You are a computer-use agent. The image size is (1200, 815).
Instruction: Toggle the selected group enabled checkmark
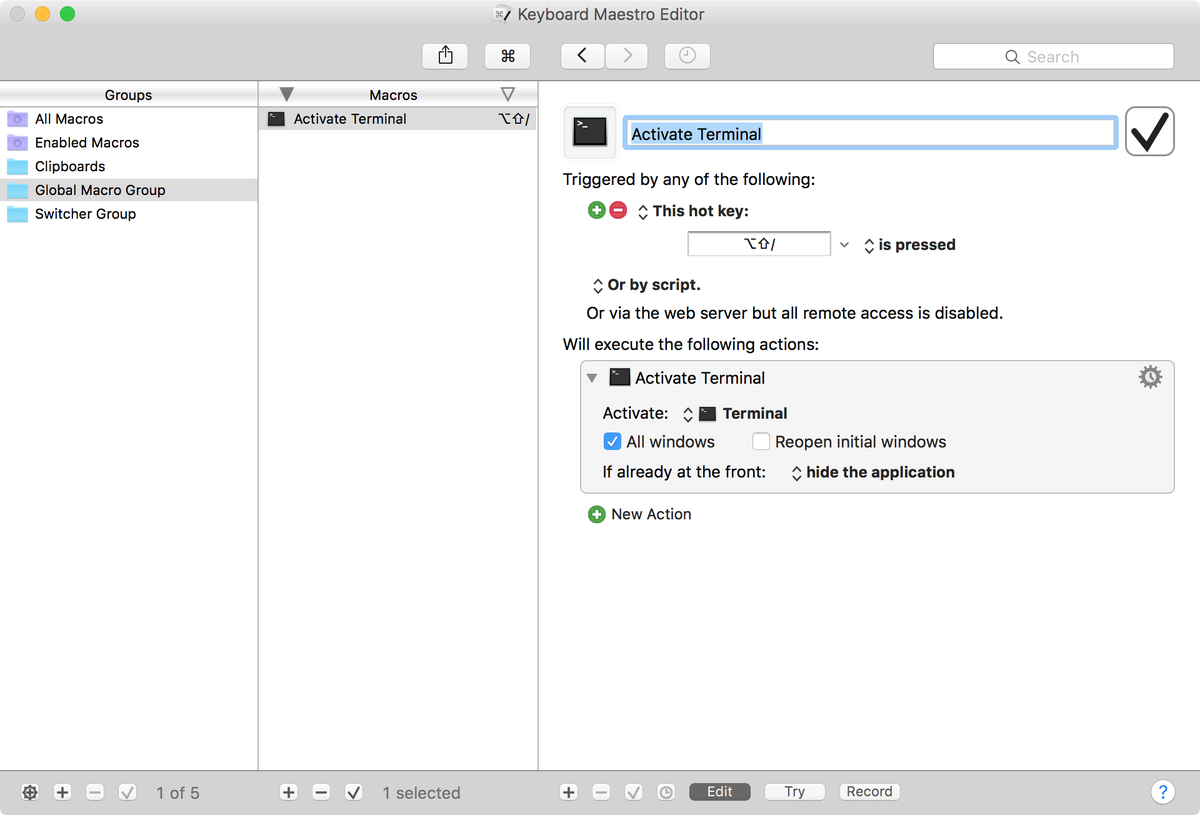click(127, 792)
